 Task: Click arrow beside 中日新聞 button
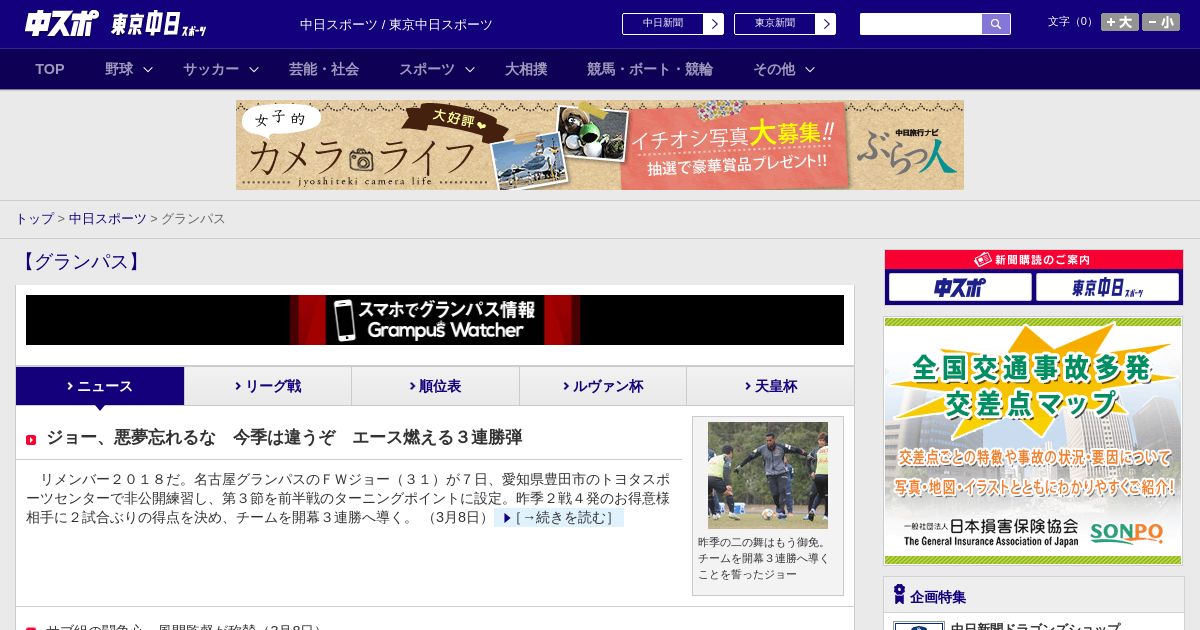[714, 24]
